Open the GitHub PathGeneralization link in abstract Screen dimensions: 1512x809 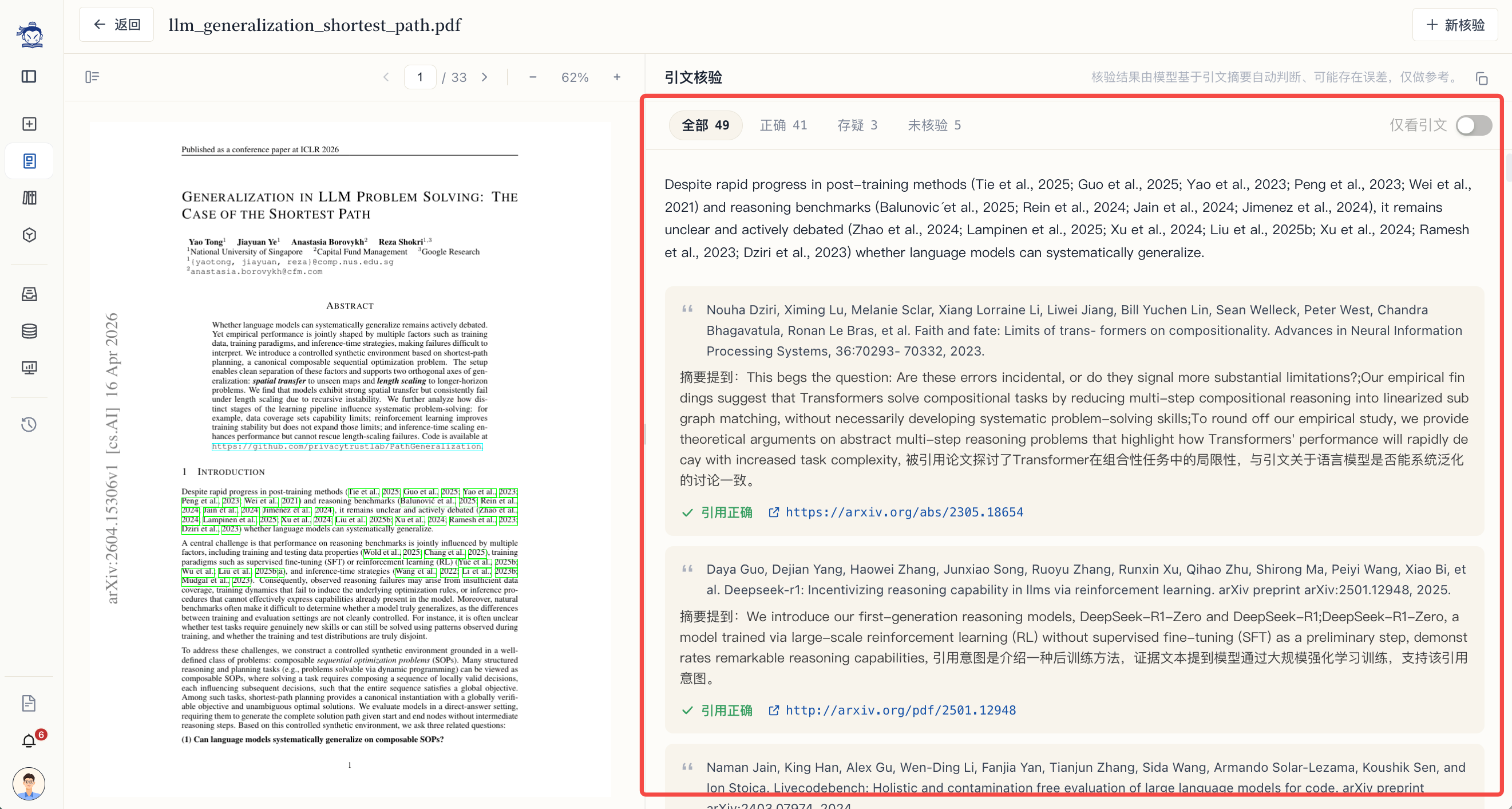click(x=347, y=446)
